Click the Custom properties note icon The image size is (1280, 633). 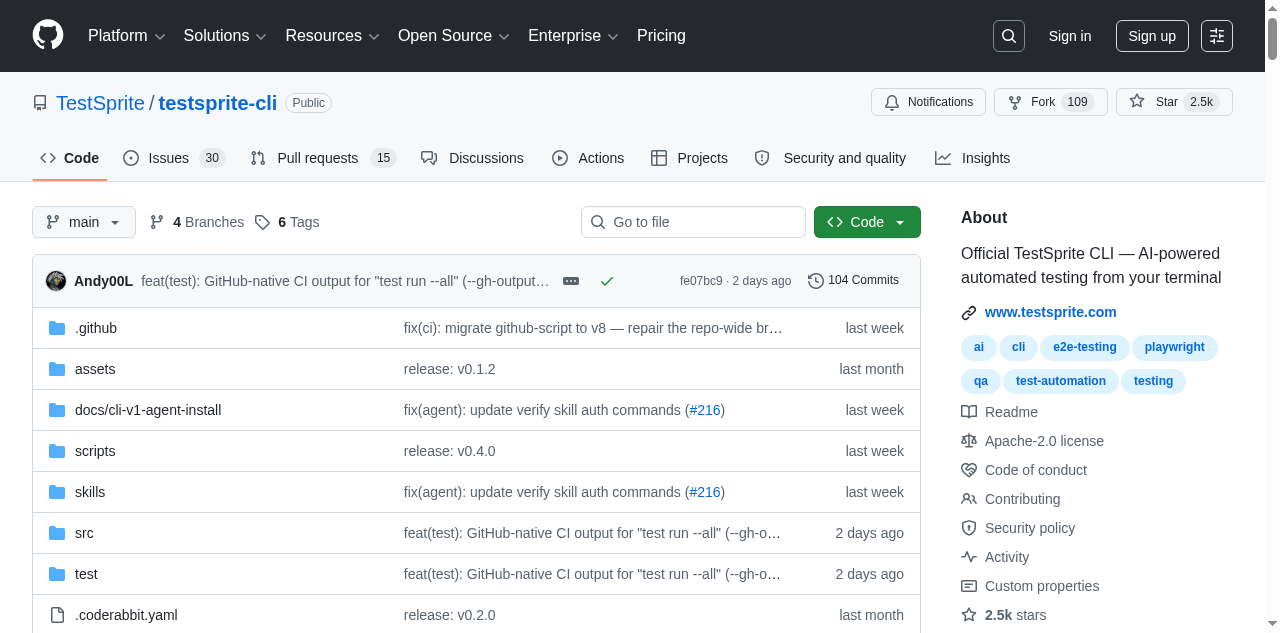tap(969, 586)
